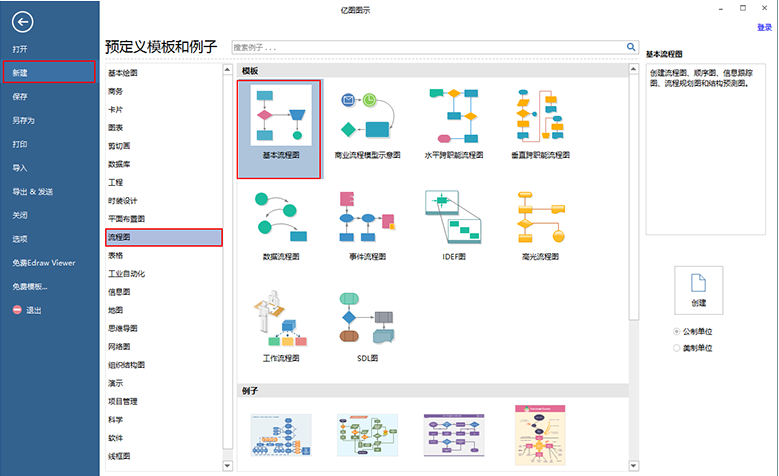The height and width of the screenshot is (476, 779).
Task: Select the 公制单位 radio button
Action: coord(677,331)
